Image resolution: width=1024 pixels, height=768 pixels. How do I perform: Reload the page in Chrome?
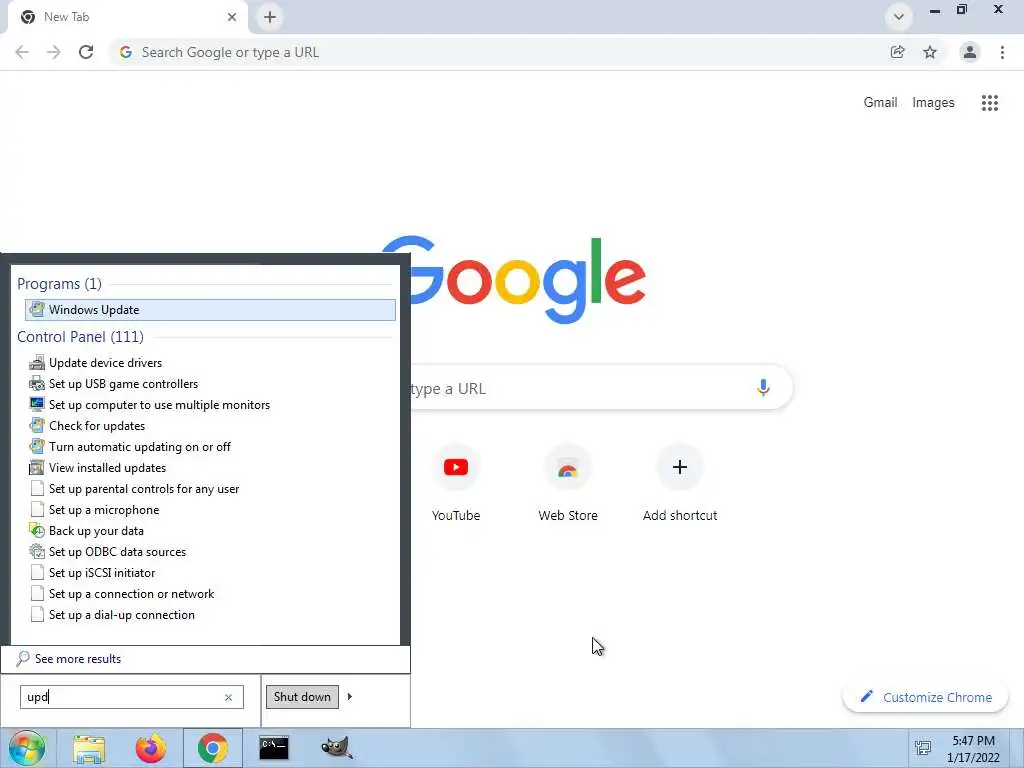click(86, 52)
